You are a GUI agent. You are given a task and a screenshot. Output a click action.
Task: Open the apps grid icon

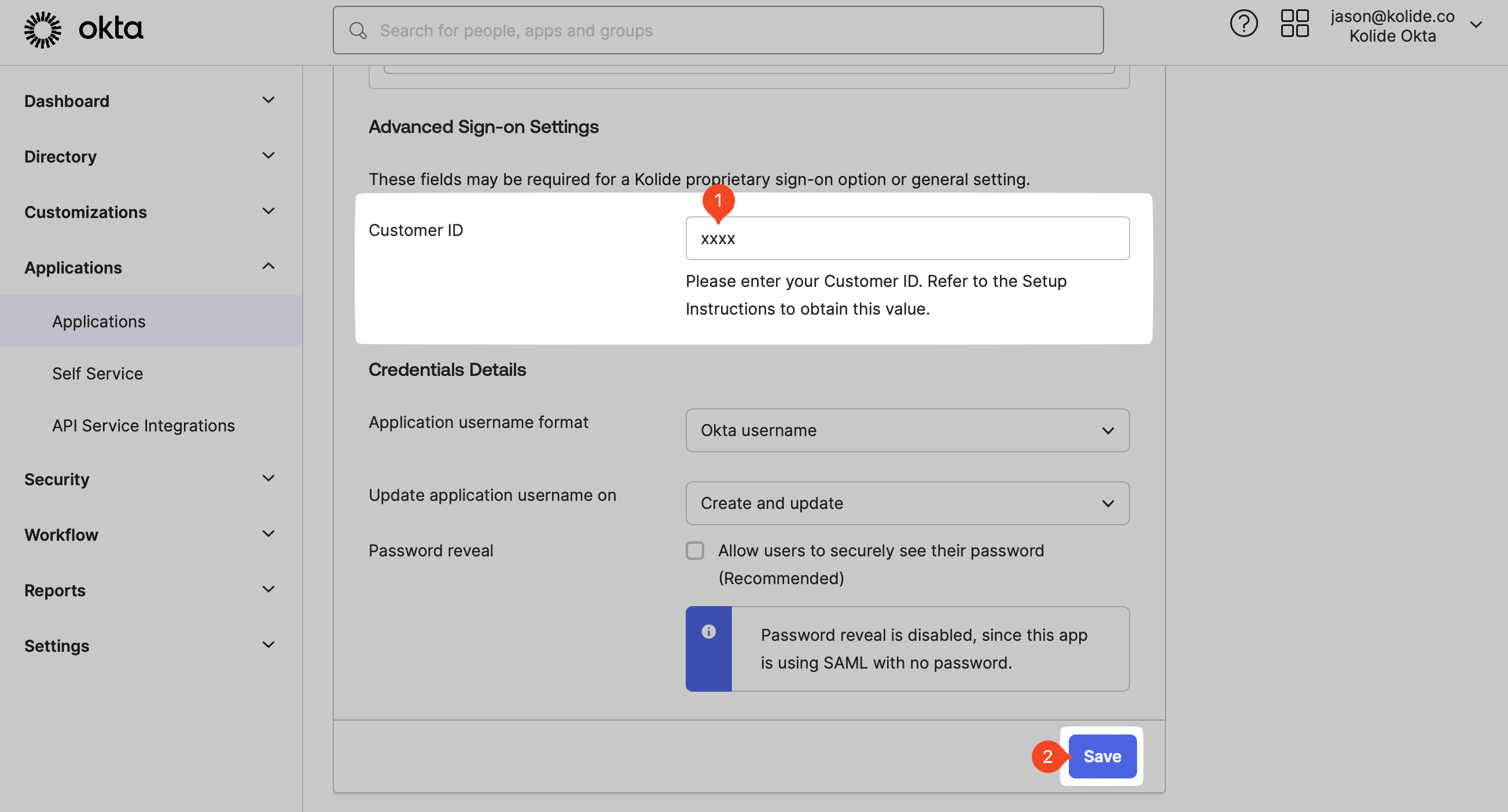point(1294,23)
